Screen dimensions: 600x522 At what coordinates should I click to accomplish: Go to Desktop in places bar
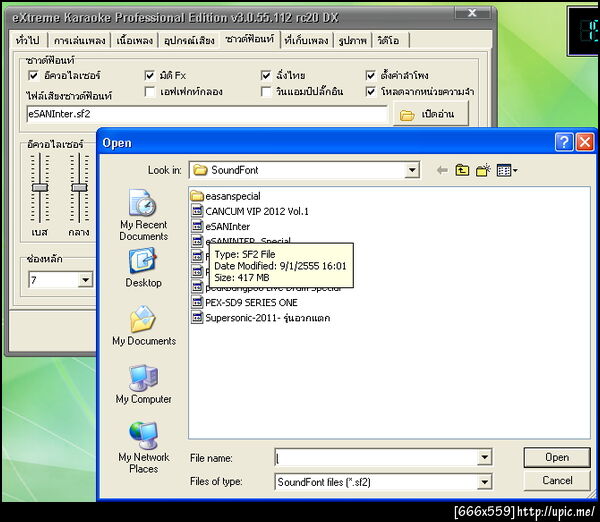tap(143, 268)
